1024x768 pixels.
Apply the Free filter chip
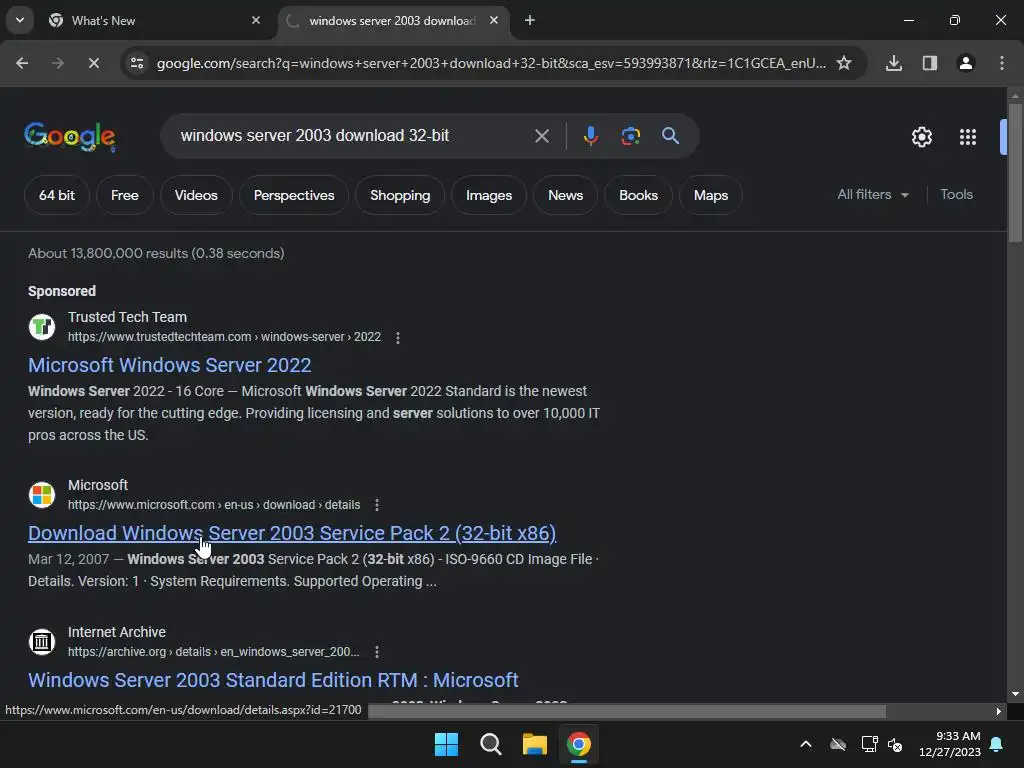[x=124, y=195]
